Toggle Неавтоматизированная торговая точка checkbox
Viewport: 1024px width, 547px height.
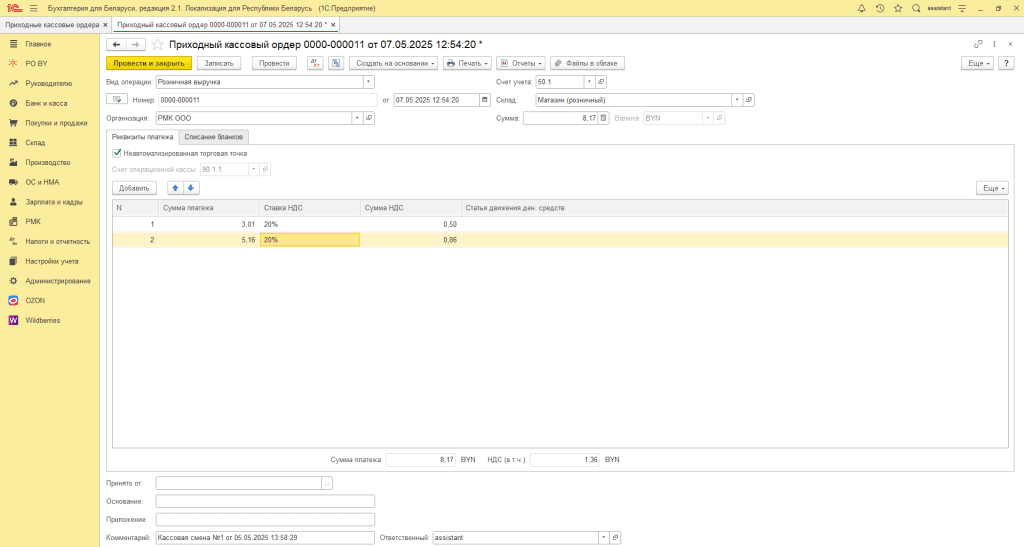point(117,153)
